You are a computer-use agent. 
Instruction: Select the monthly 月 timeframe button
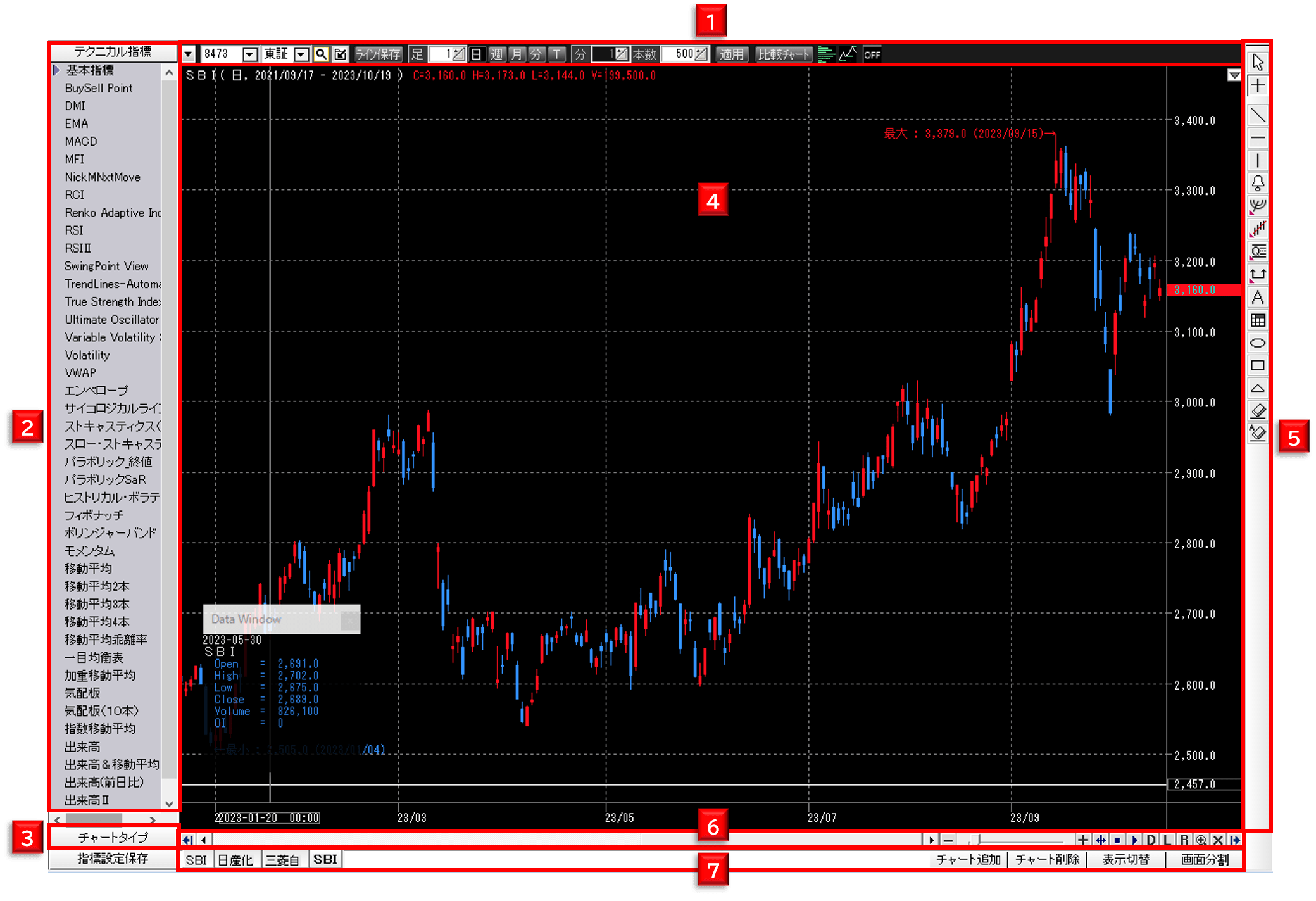pos(517,54)
